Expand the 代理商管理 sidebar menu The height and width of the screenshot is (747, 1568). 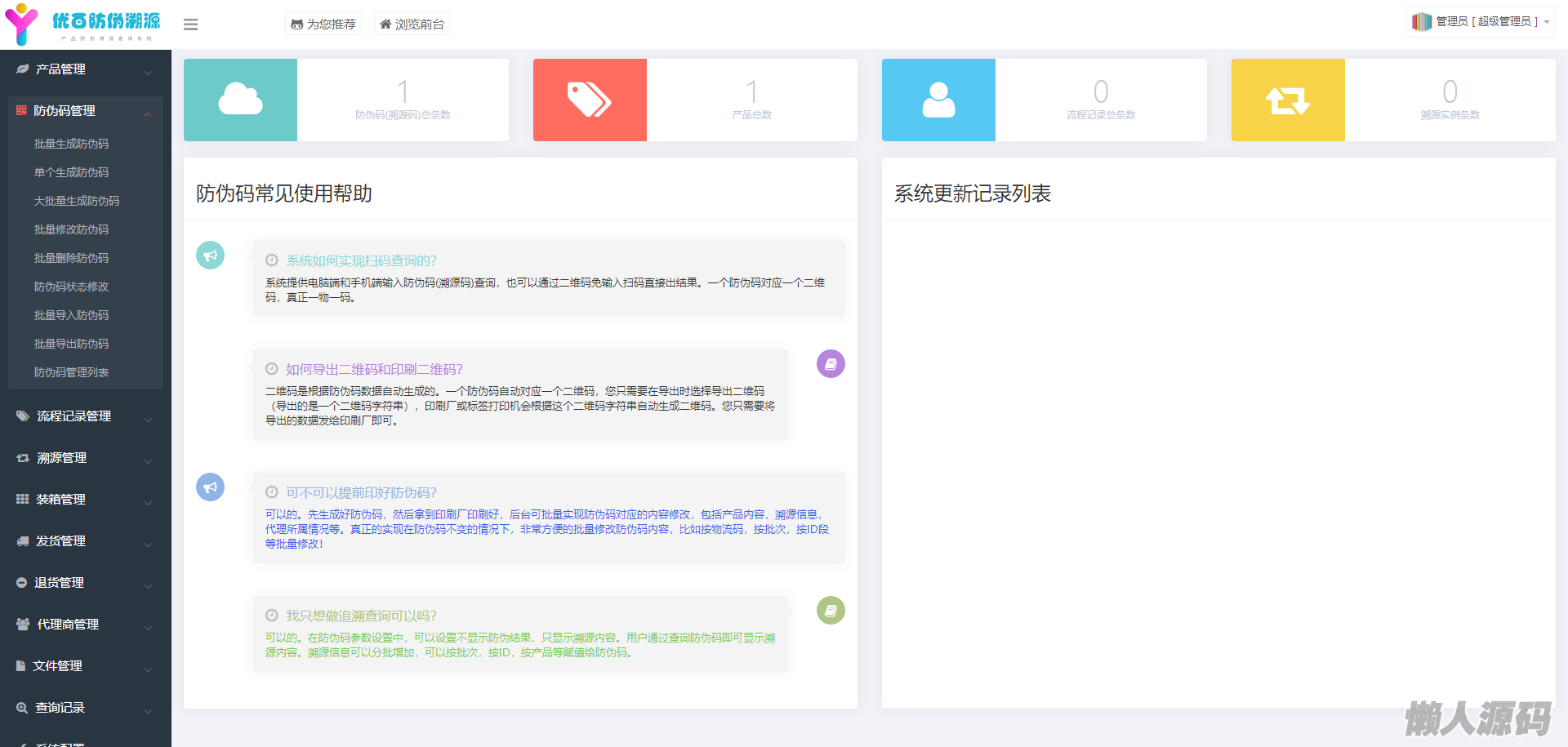tap(85, 625)
